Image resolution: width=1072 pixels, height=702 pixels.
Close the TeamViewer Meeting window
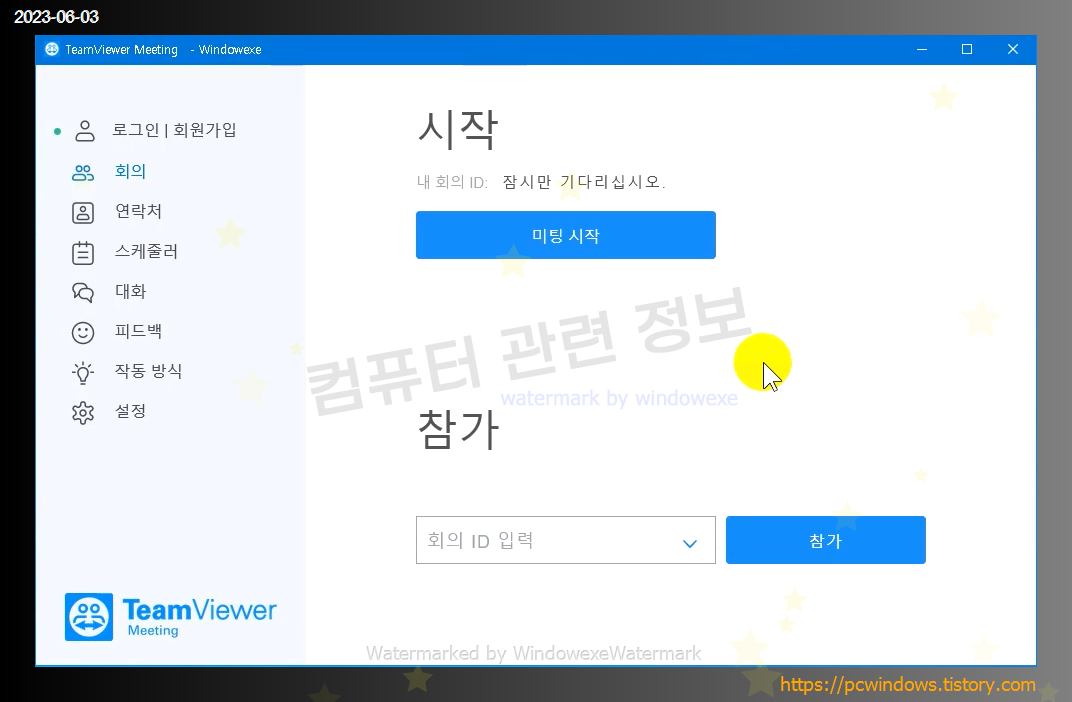pos(1013,49)
